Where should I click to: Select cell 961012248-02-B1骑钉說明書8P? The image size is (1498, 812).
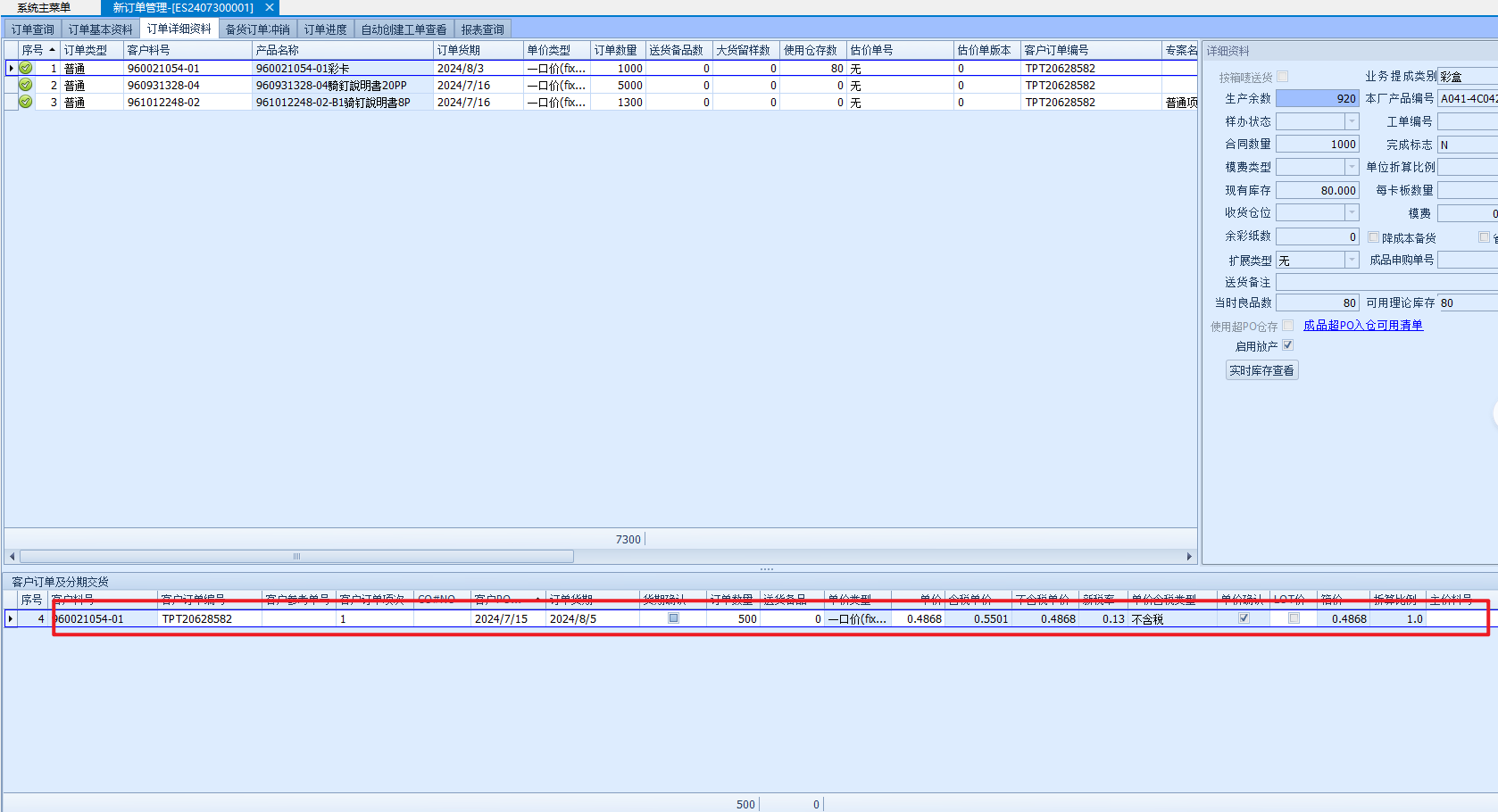343,102
